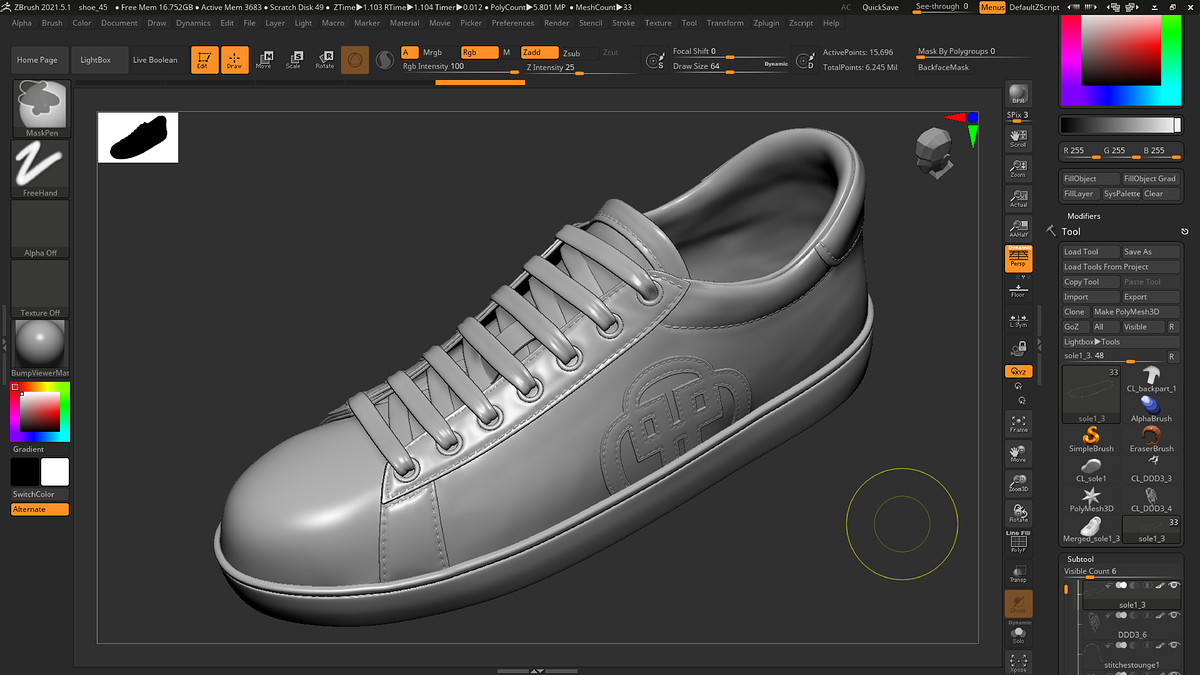Toggle Persp perspective view
Viewport: 1200px width, 675px height.
(x=1018, y=259)
